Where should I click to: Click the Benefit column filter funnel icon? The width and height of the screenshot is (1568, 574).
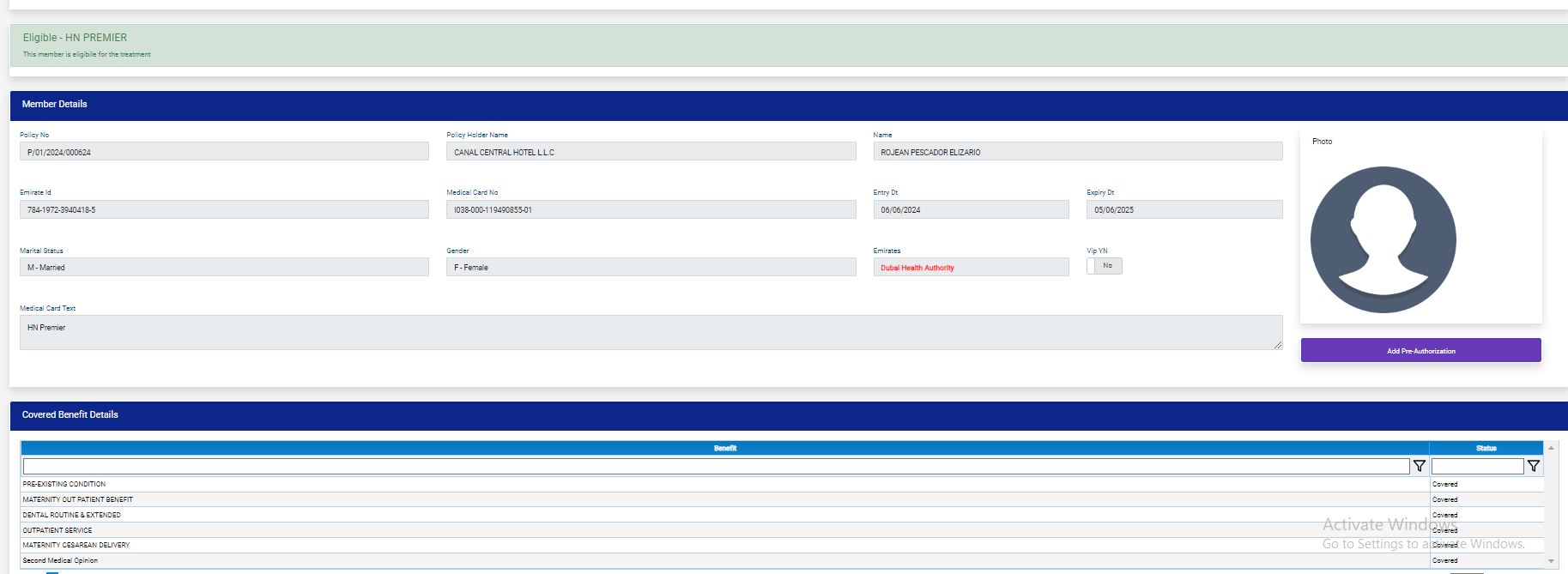[1420, 466]
